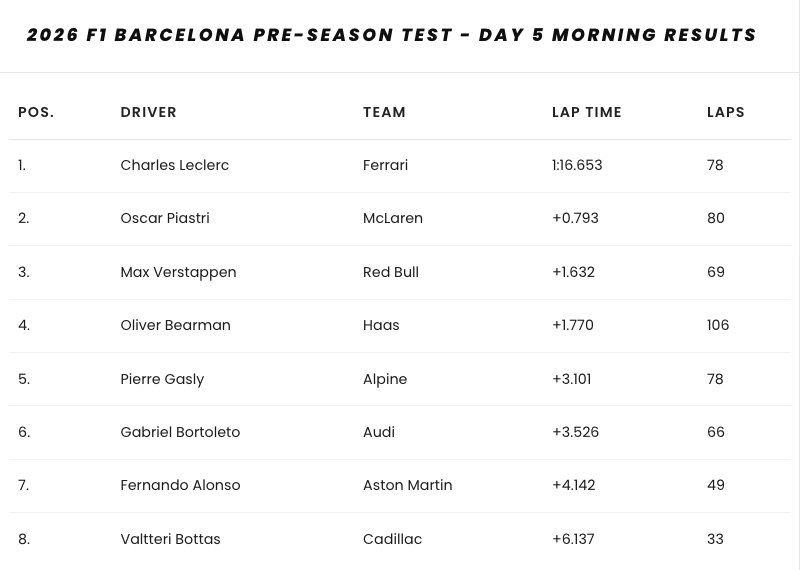Click Oliver Bearman's driver entry

pyautogui.click(x=175, y=325)
